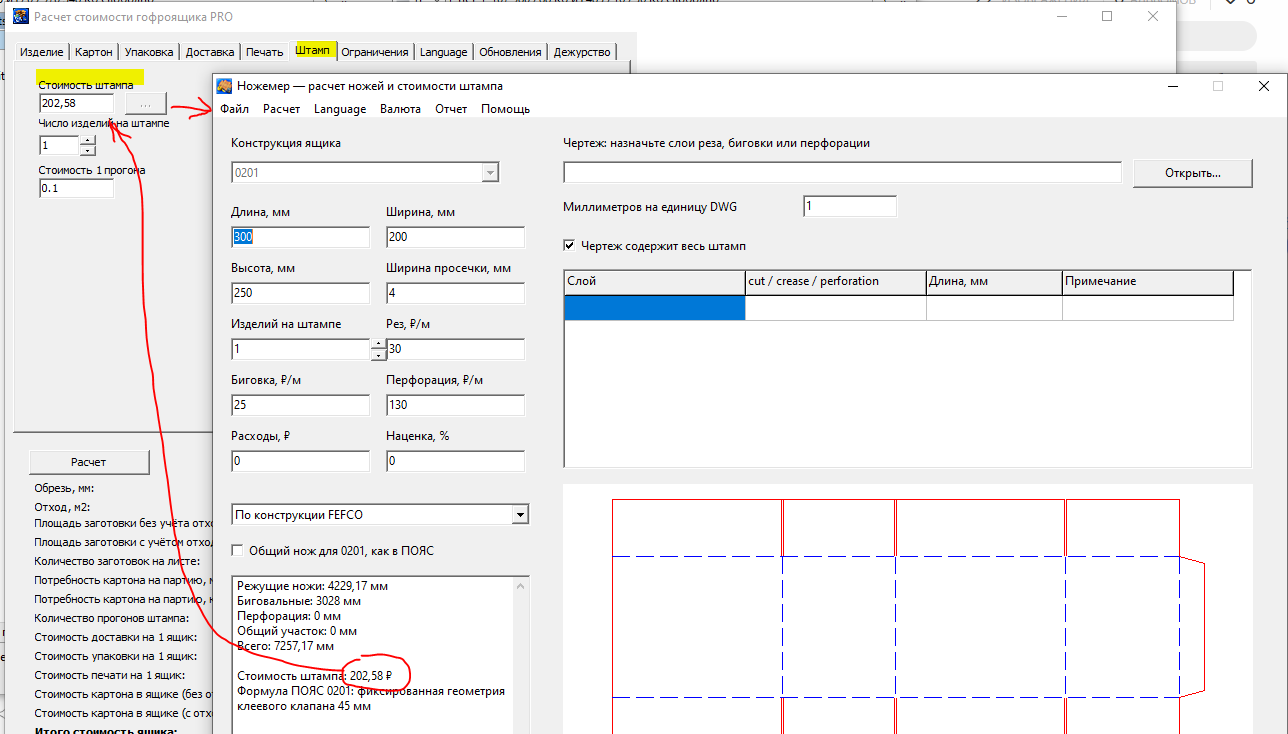Switch to the Дежурство tab
Viewport: 1288px width, 734px height.
(582, 52)
